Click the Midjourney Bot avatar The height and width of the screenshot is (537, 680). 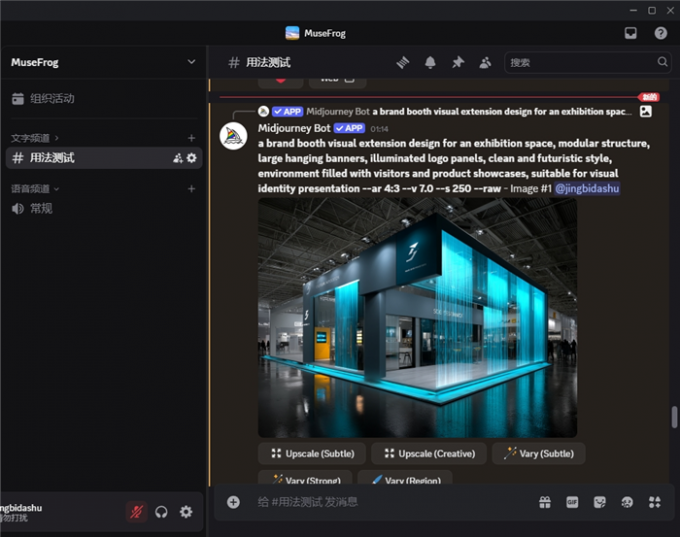point(234,136)
